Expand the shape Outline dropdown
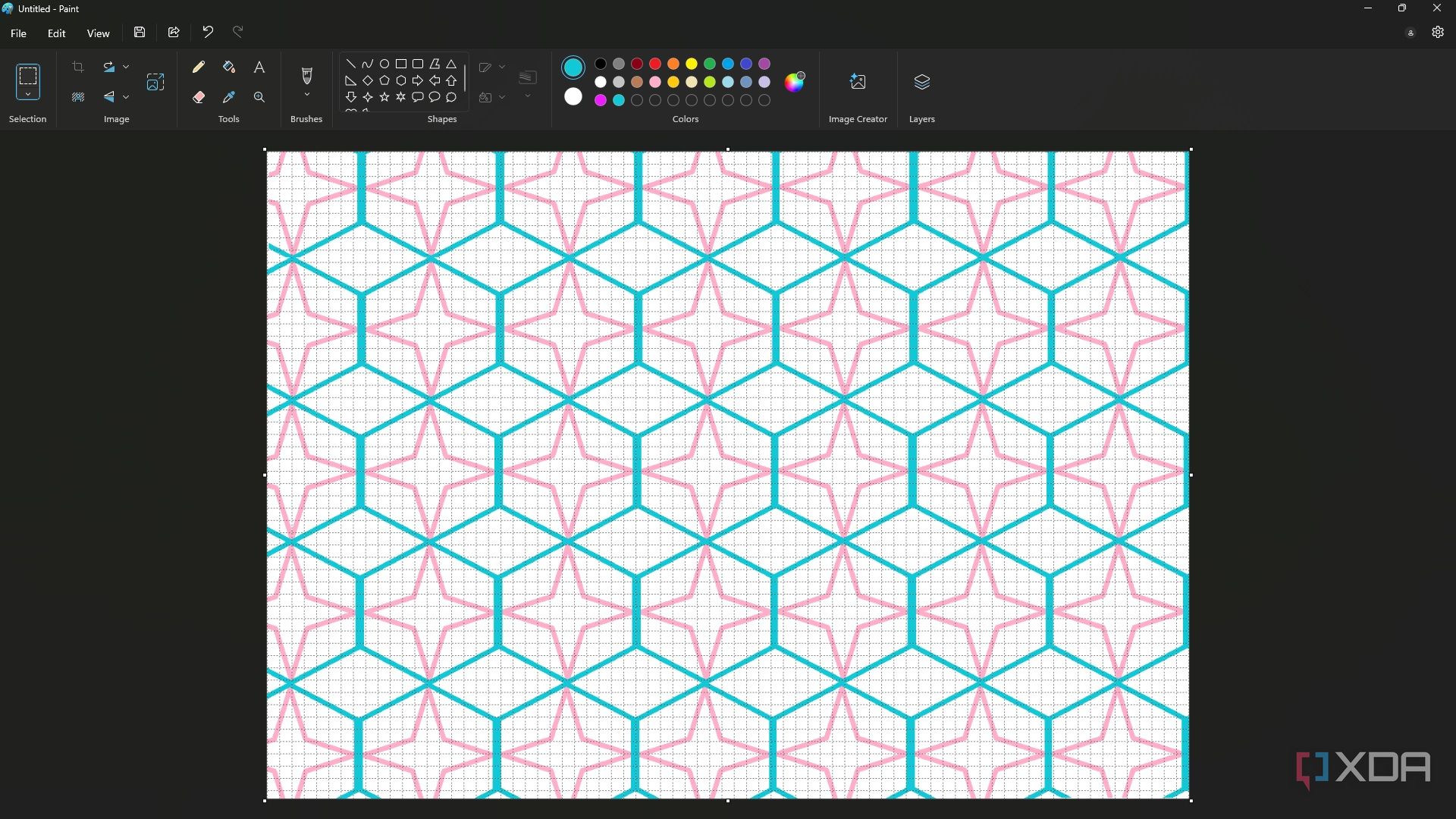1456x819 pixels. tap(502, 67)
